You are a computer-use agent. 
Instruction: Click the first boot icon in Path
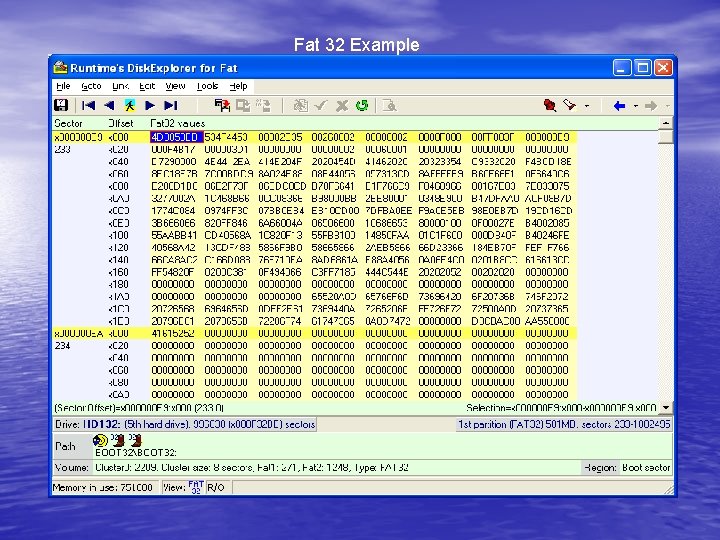click(118, 440)
